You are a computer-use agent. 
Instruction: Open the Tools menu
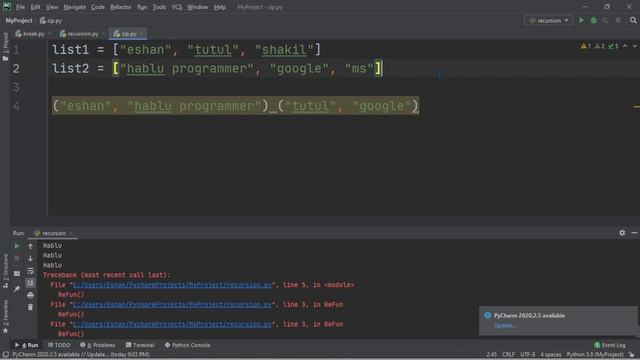pyautogui.click(x=159, y=7)
